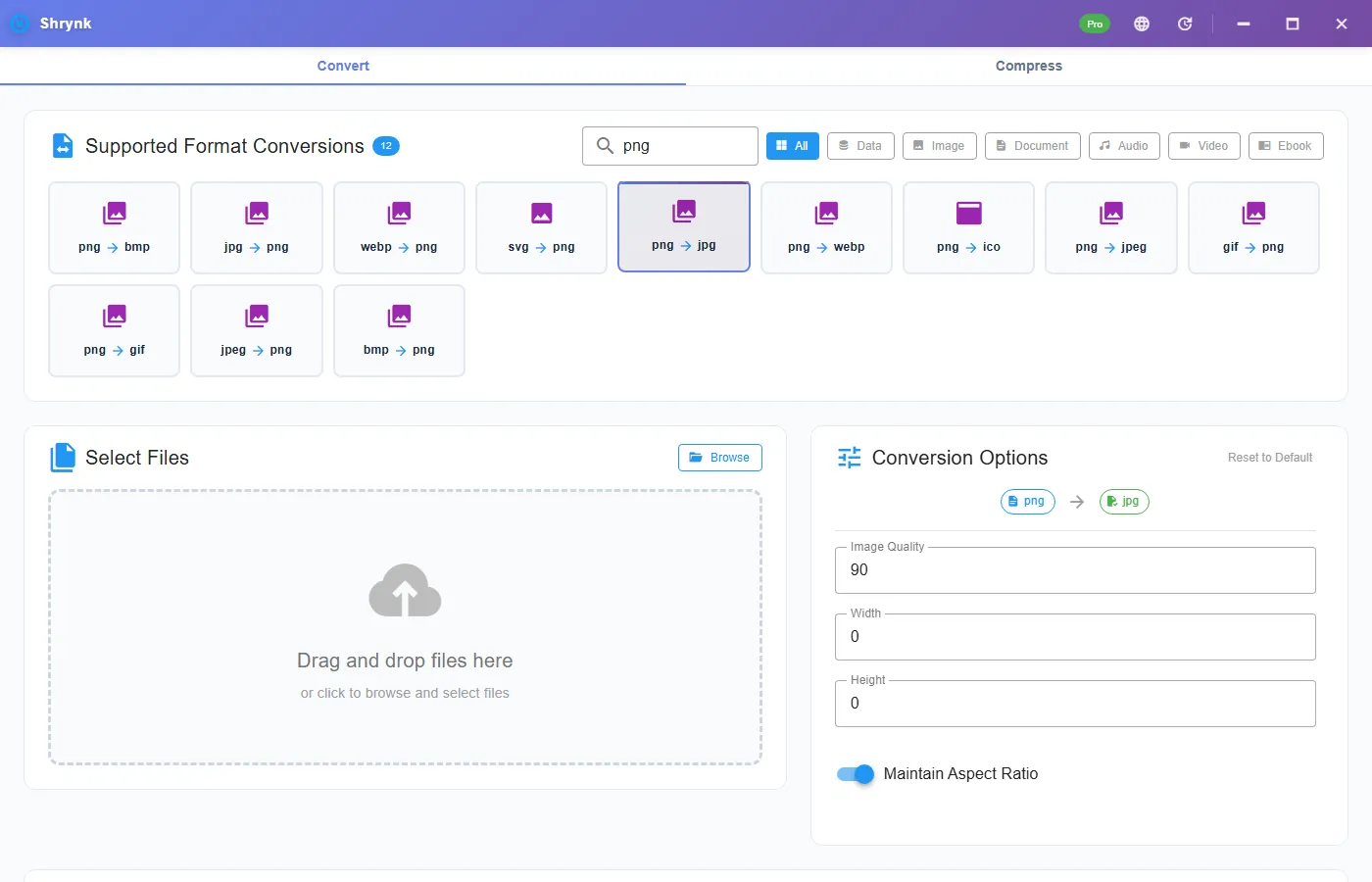Choose the jpg to png conversion card

pyautogui.click(x=257, y=227)
